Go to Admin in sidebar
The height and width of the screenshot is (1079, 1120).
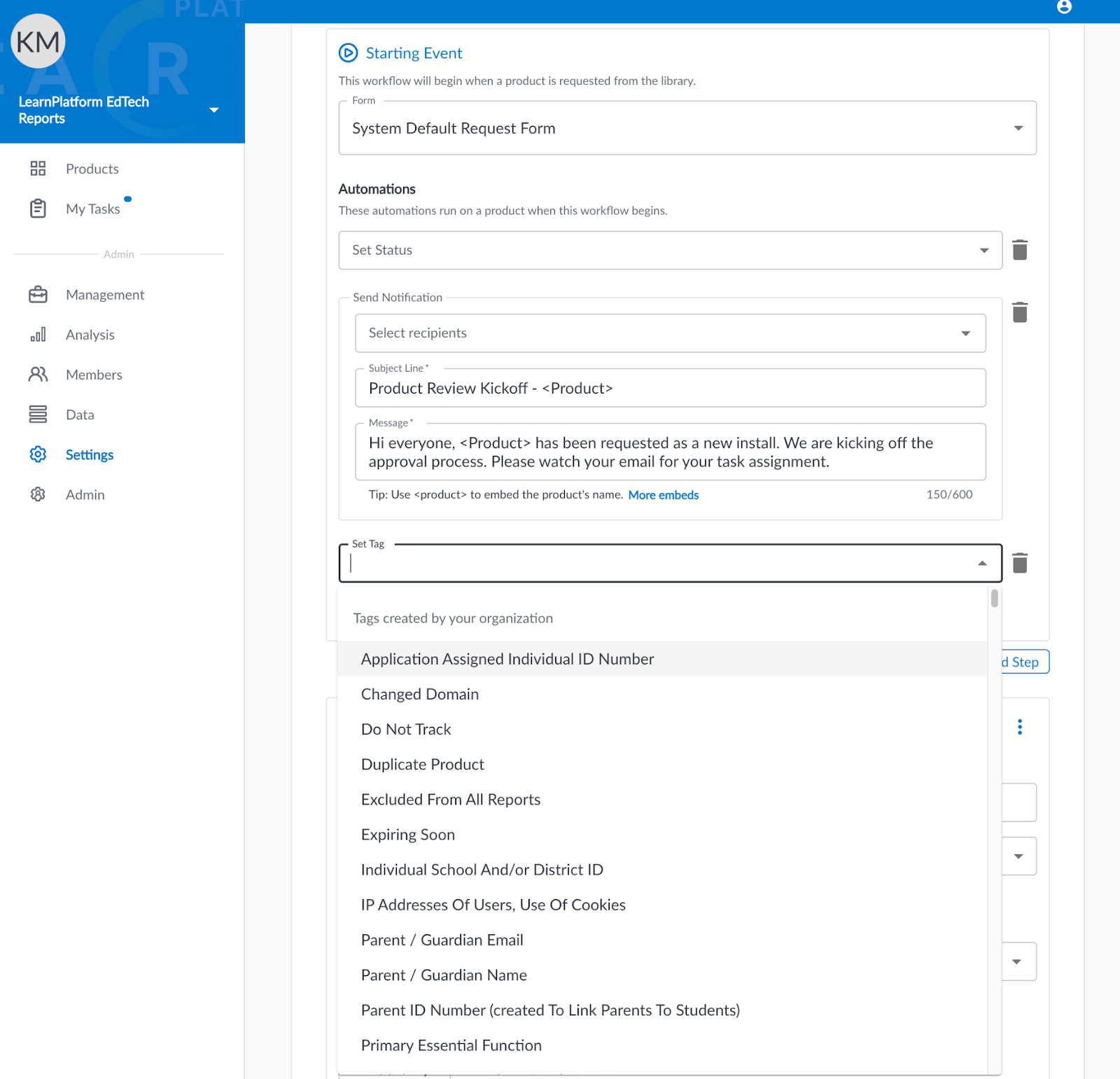pyautogui.click(x=85, y=494)
